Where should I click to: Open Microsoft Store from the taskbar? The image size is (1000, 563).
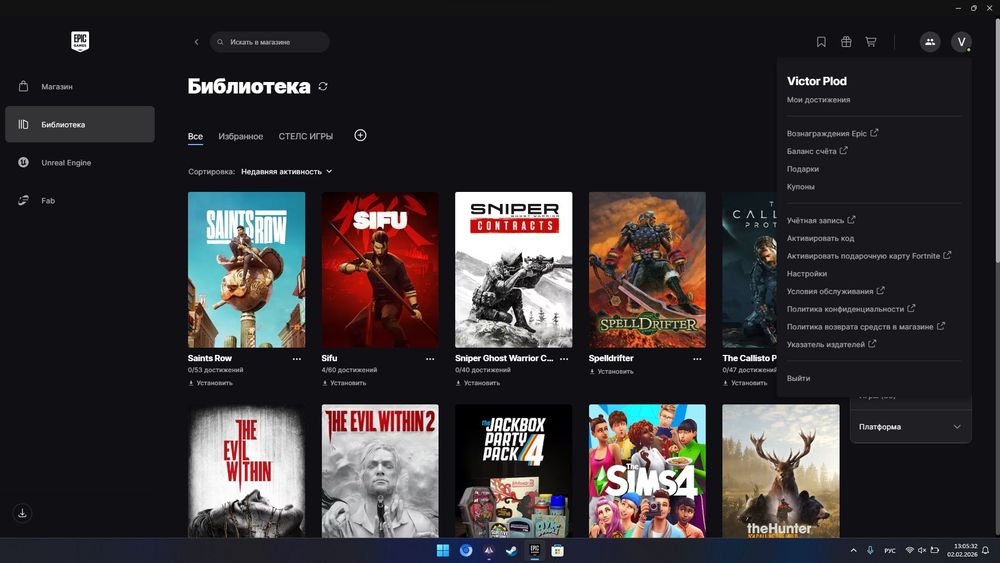point(557,550)
